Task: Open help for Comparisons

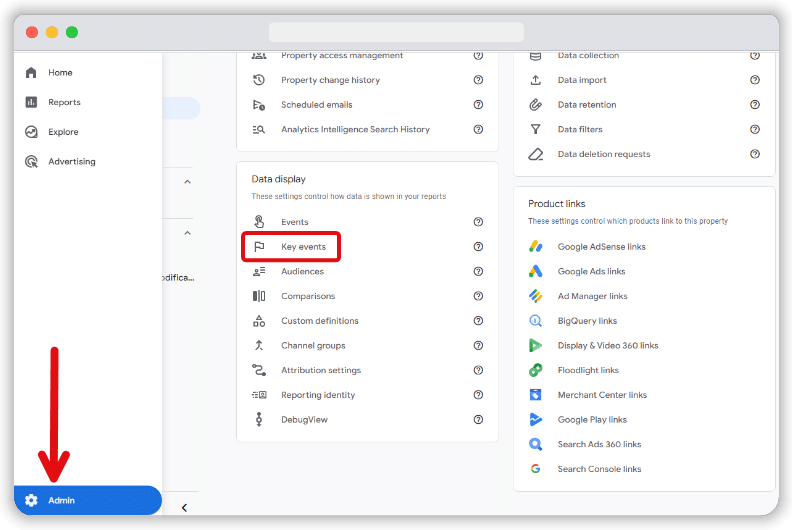Action: (478, 296)
